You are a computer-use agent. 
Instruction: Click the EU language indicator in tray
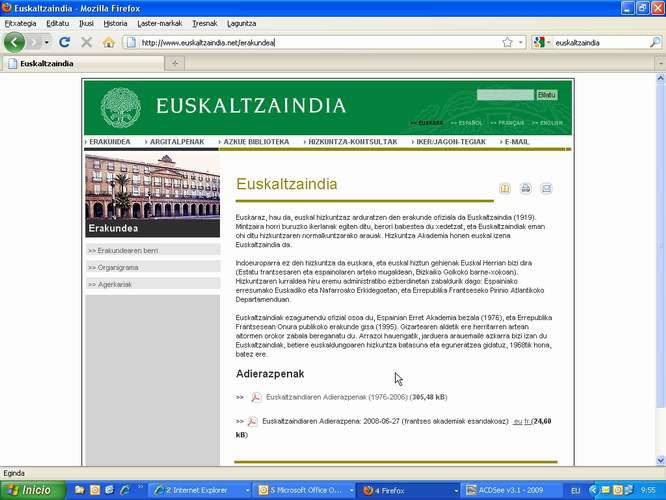pos(575,491)
